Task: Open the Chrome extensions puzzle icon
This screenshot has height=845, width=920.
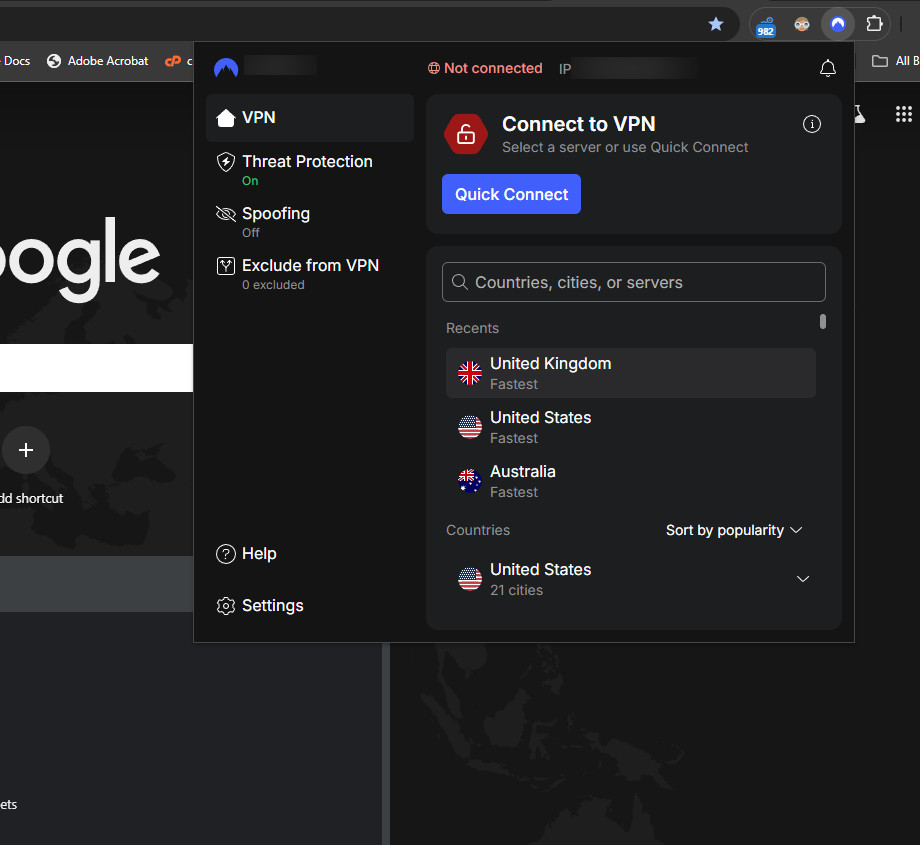Action: click(874, 24)
